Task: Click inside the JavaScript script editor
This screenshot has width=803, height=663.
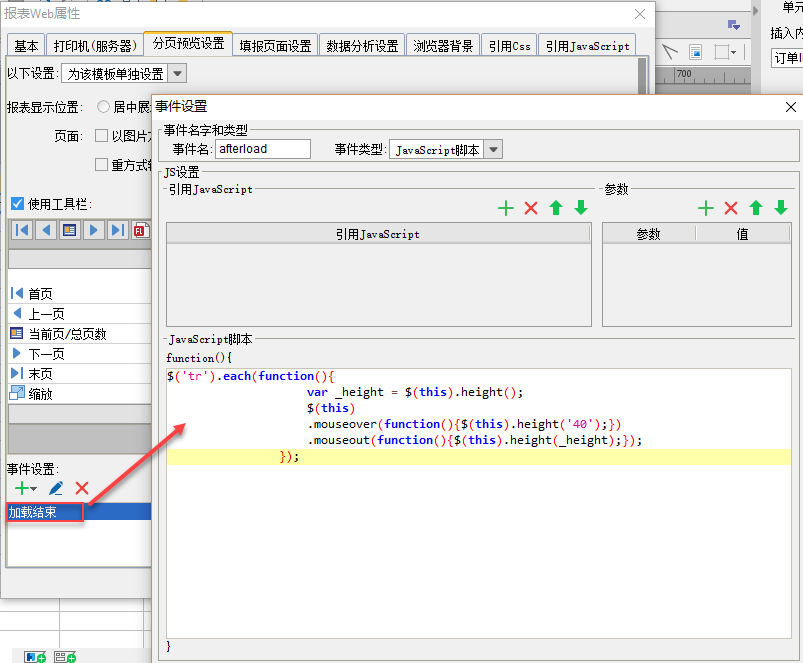Action: pos(478,503)
